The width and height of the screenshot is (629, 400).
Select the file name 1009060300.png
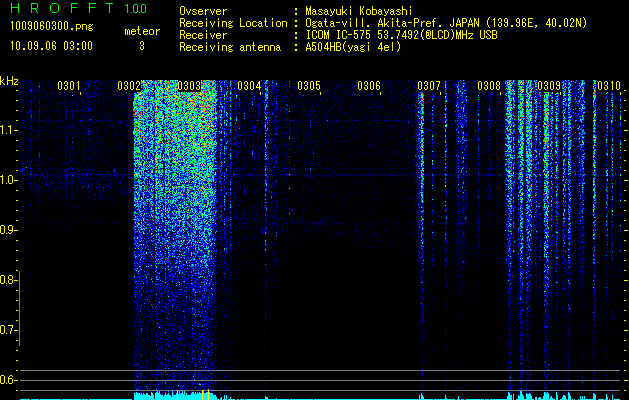pyautogui.click(x=52, y=27)
